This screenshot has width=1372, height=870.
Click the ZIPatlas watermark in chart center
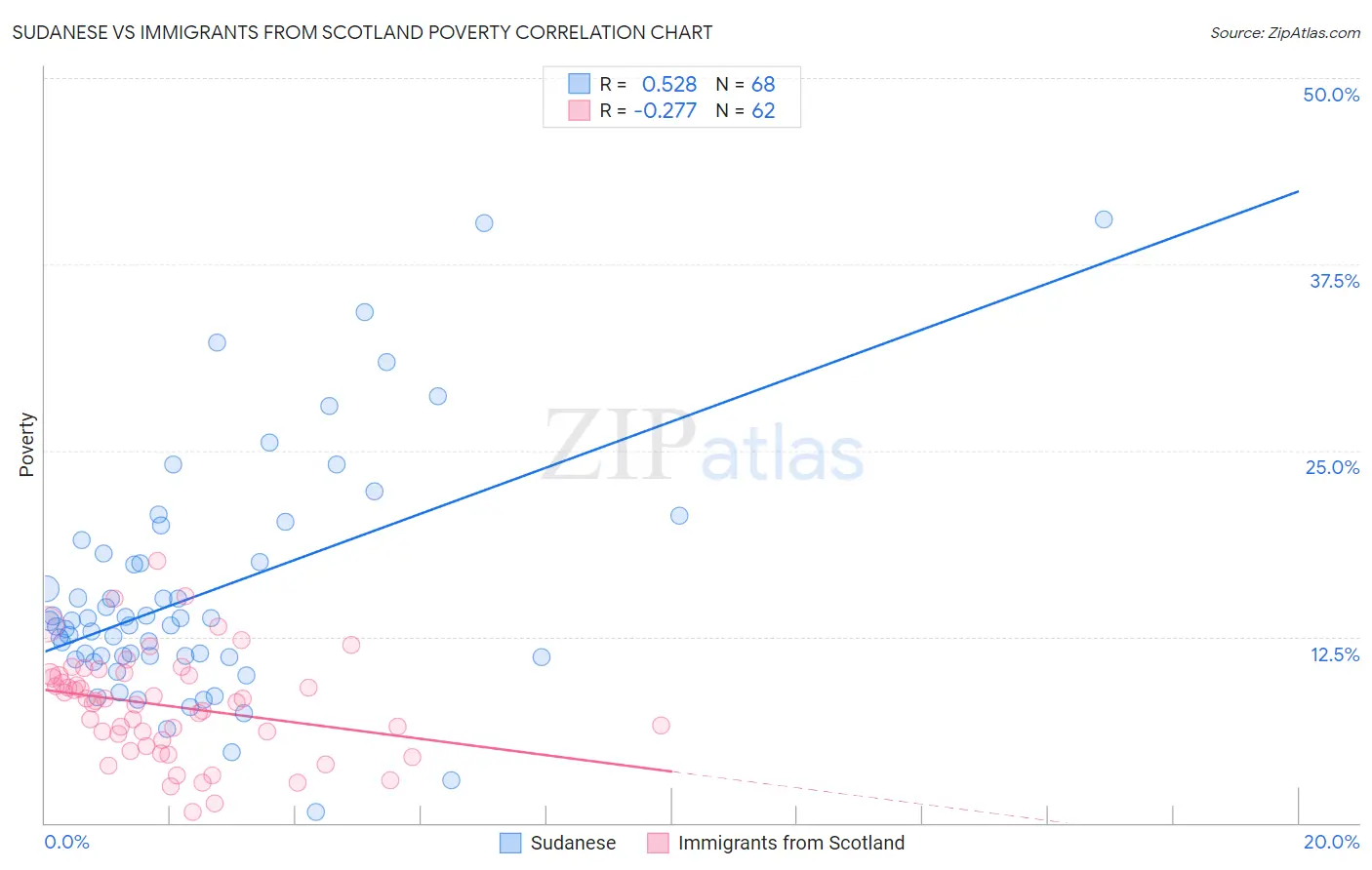point(704,447)
